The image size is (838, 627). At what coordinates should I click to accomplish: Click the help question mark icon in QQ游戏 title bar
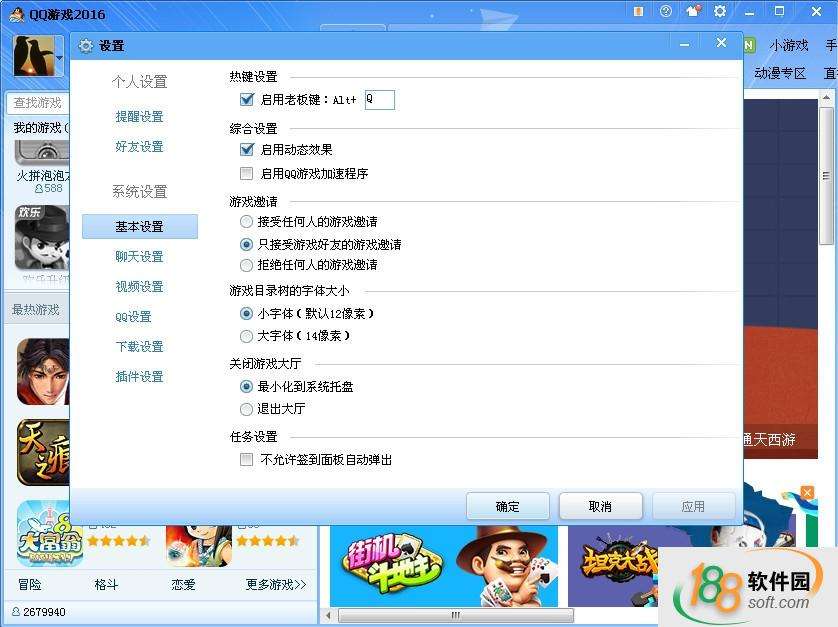665,11
